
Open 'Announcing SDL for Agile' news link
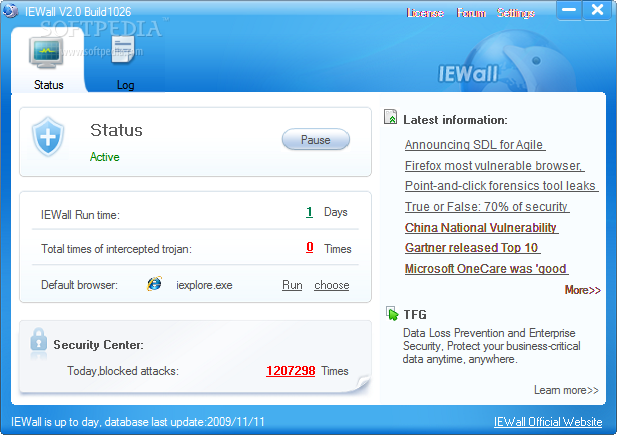[475, 144]
